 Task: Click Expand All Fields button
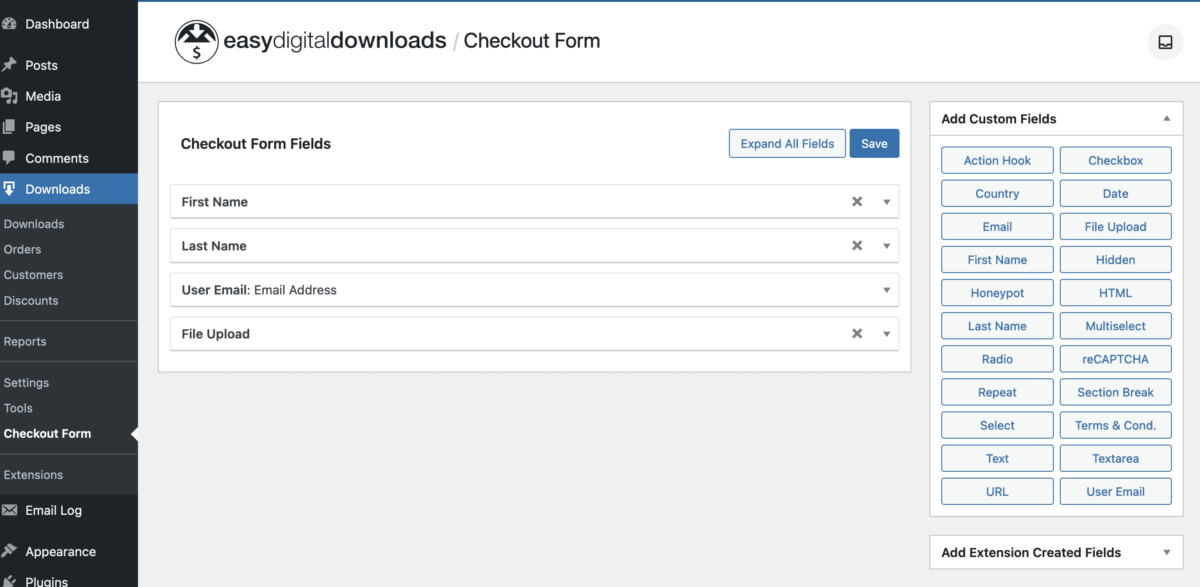(787, 143)
